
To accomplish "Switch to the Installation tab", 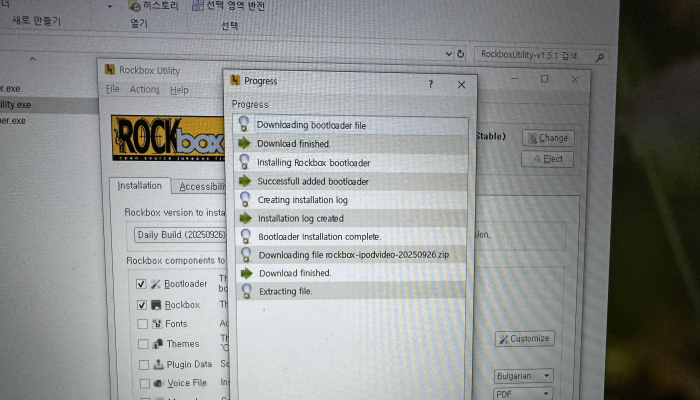I will coord(140,185).
